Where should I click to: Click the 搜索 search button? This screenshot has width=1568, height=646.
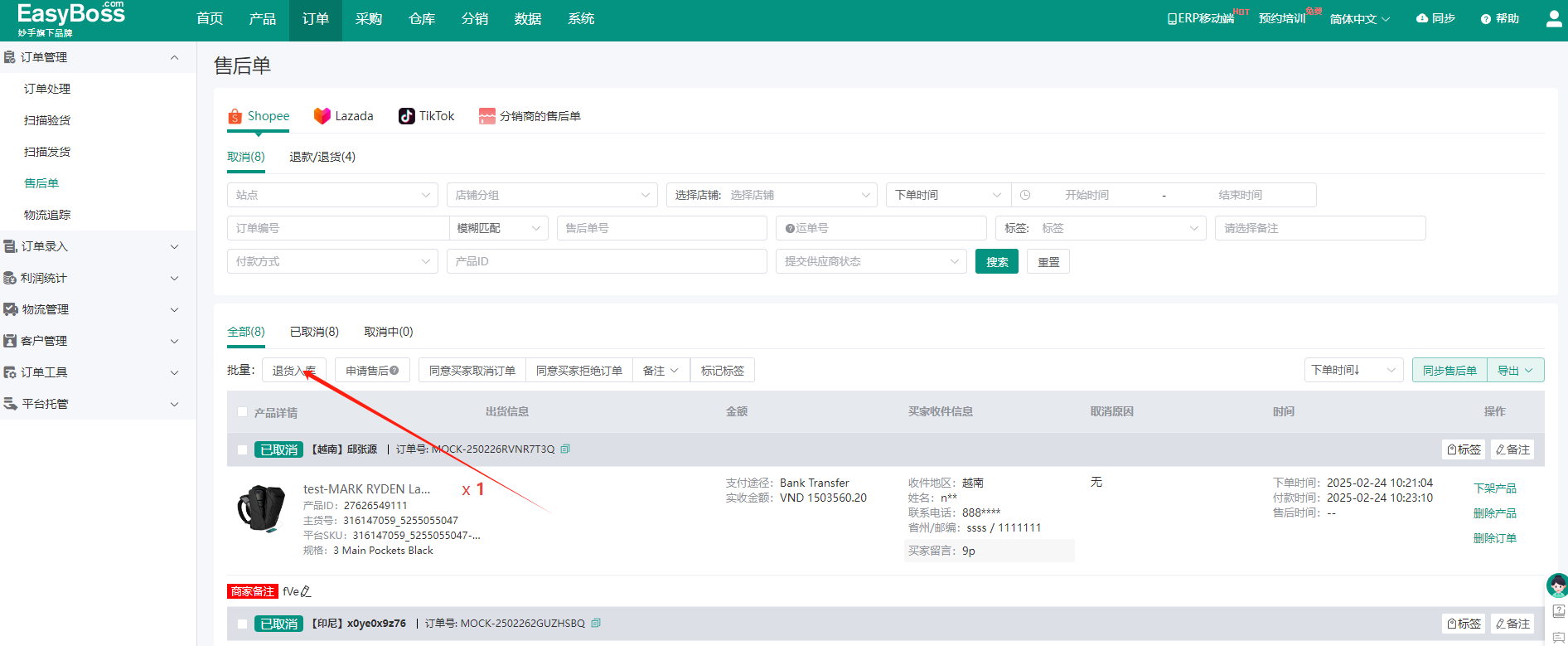[x=997, y=261]
